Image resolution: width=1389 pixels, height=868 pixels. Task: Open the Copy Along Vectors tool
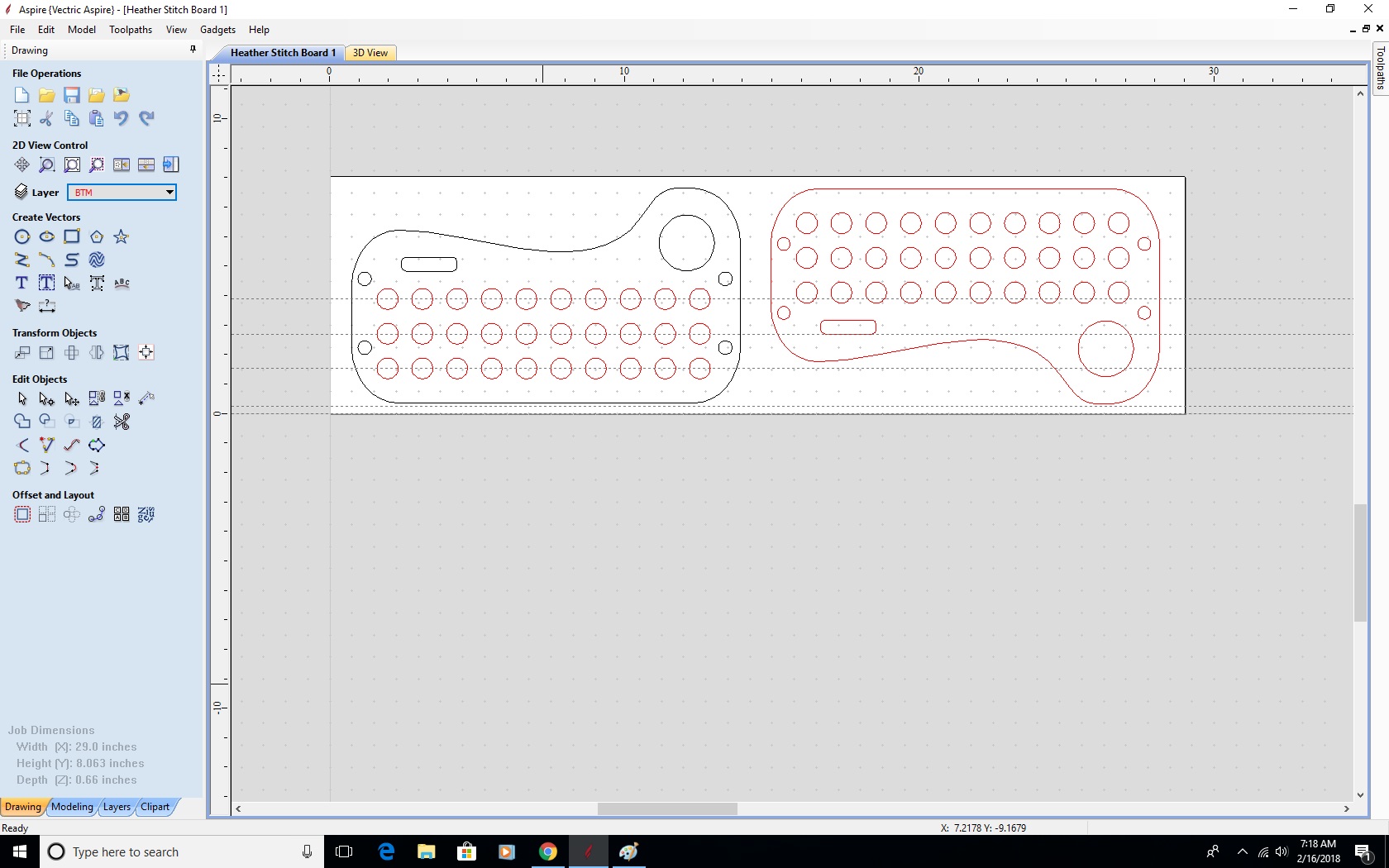(x=97, y=514)
